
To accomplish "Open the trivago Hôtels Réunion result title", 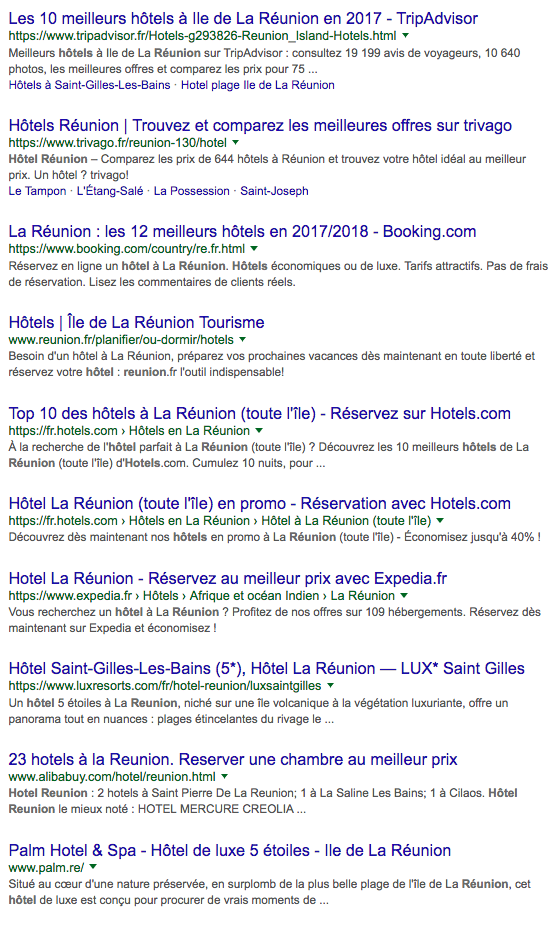I will (x=260, y=125).
